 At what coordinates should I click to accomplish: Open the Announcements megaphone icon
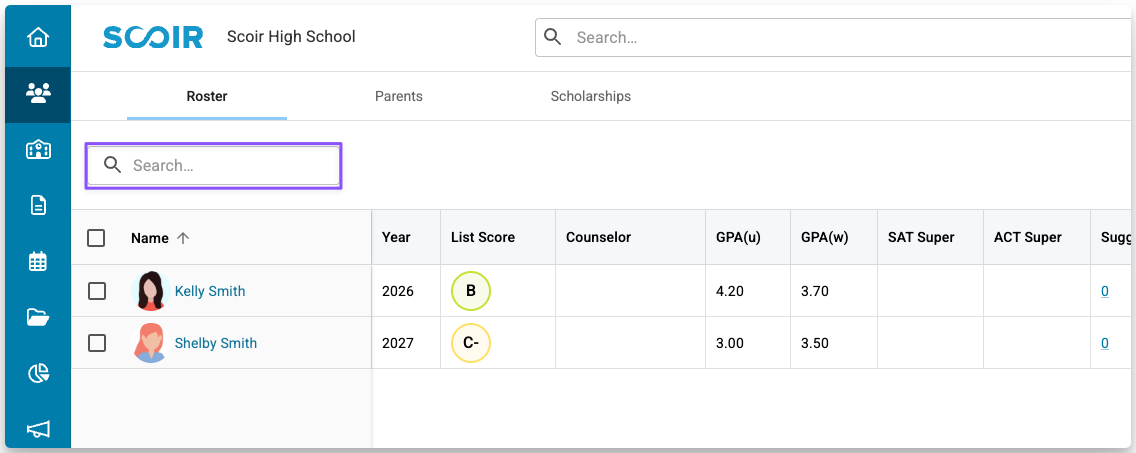coord(38,429)
